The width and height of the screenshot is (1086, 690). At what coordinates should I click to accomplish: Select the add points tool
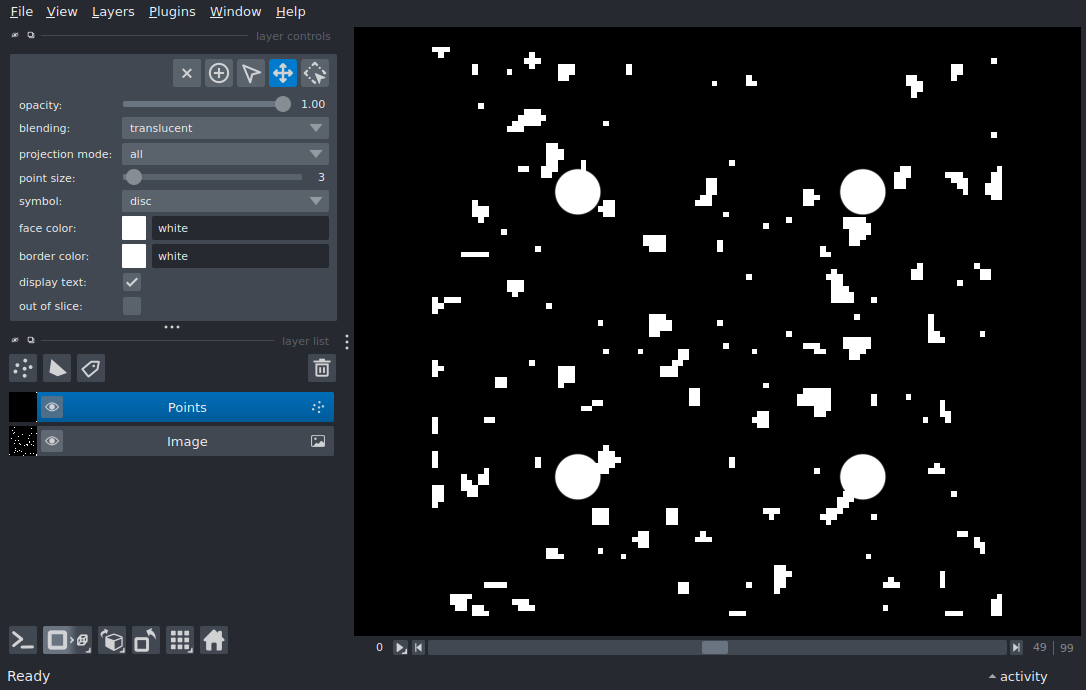(x=219, y=73)
